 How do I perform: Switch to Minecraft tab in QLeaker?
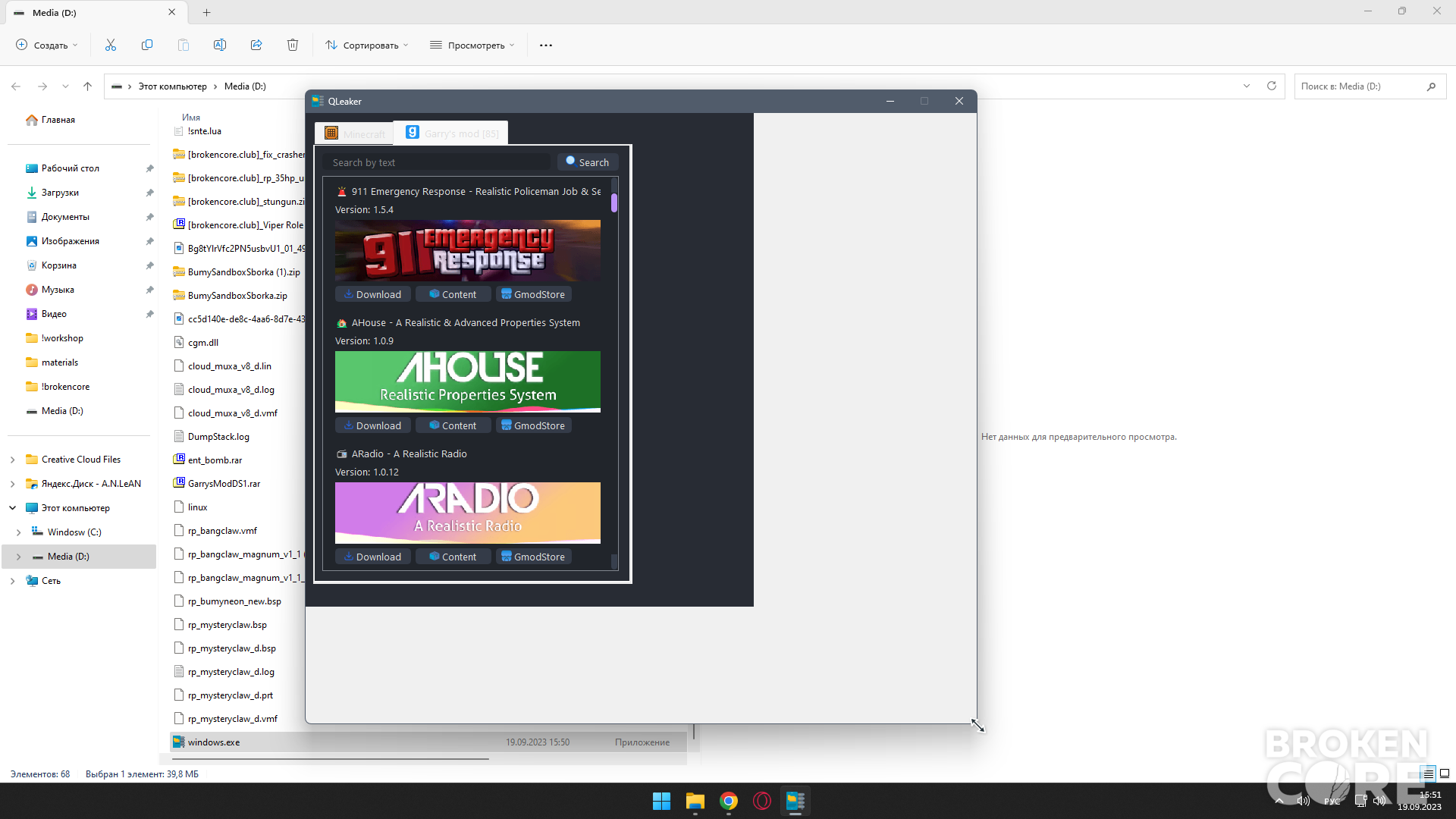(x=355, y=133)
